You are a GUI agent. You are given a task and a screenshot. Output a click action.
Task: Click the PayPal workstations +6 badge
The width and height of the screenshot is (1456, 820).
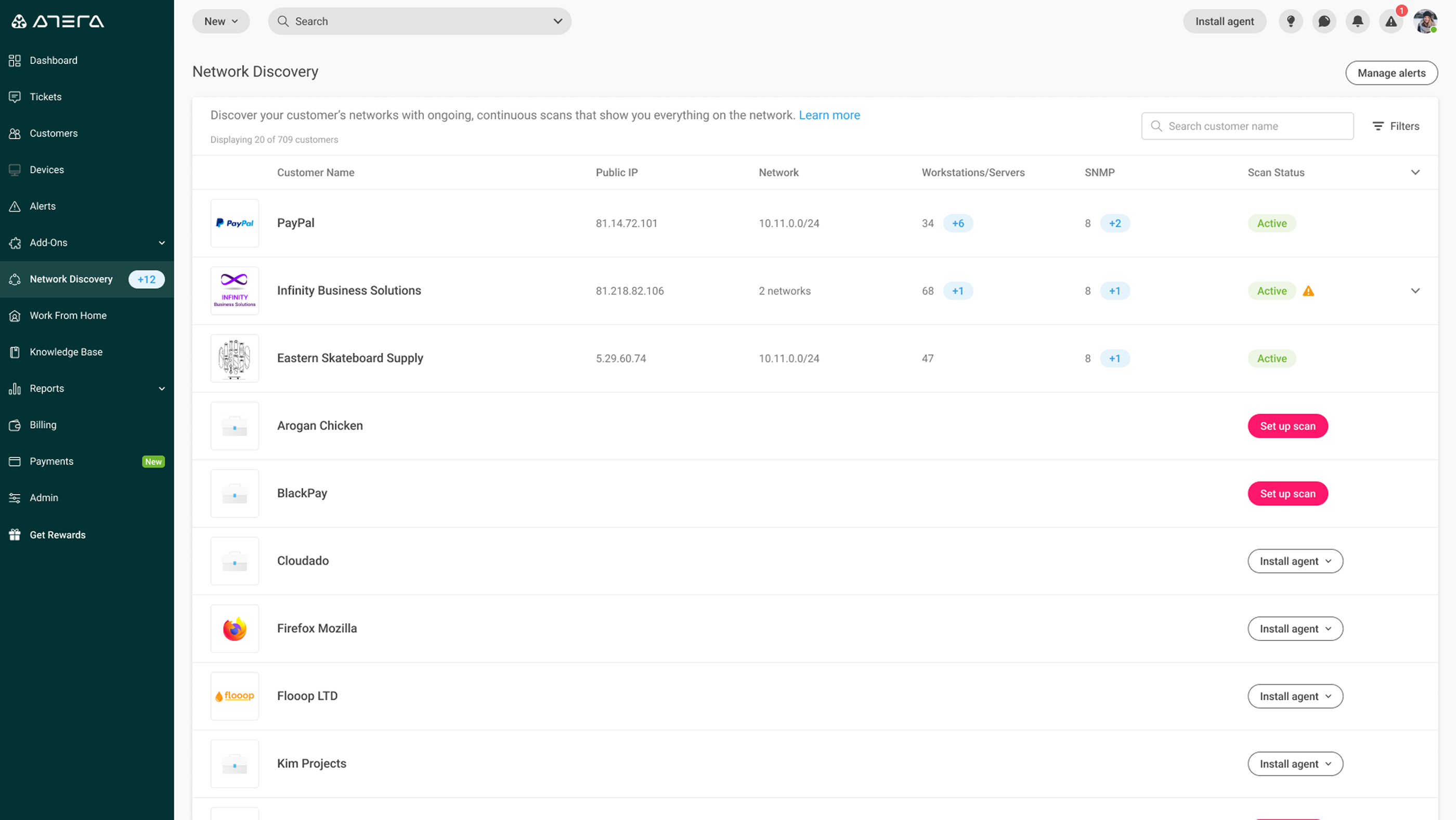(x=958, y=223)
